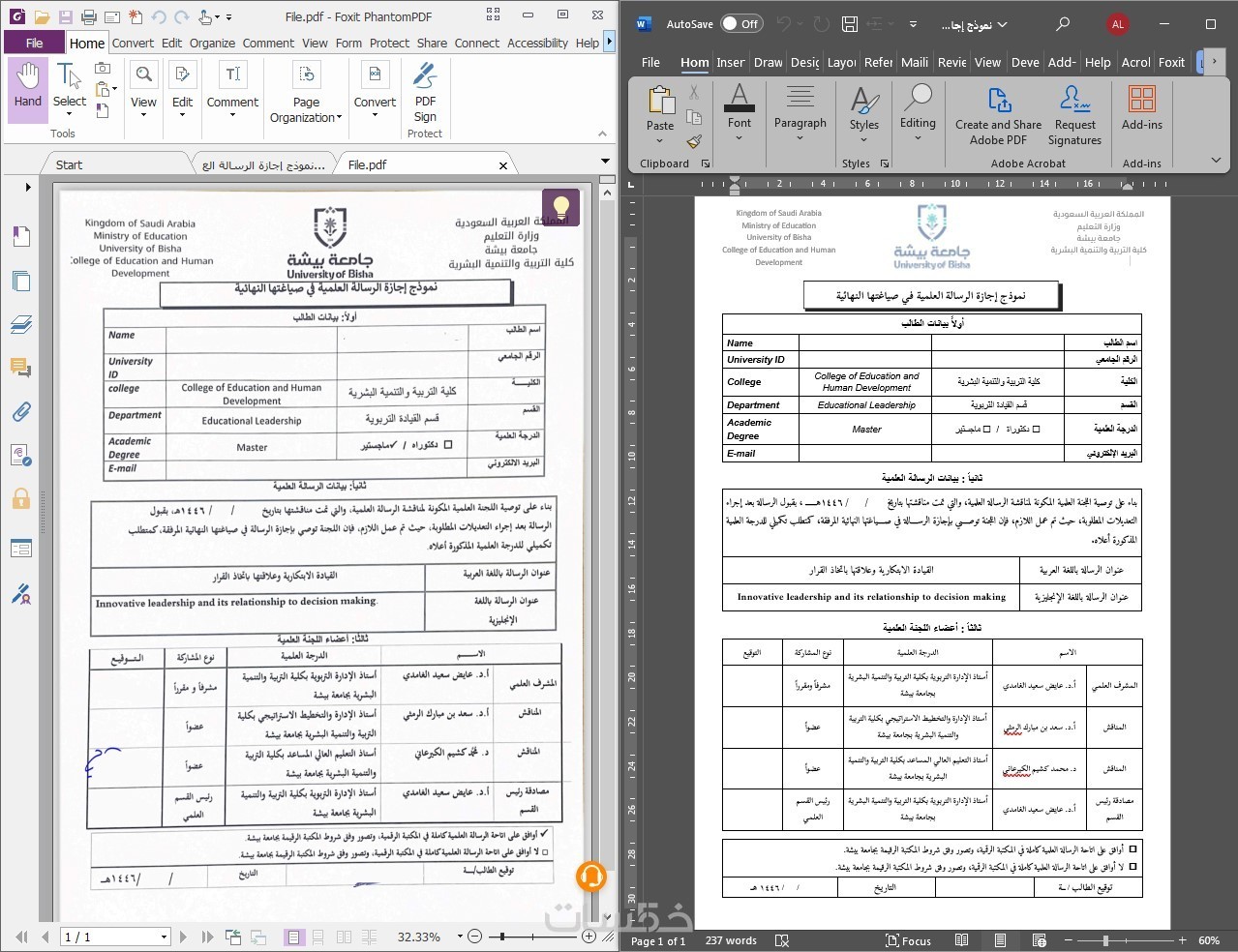The image size is (1238, 952).
Task: Expand Page Organization dropdown in Foxit
Action: pyautogui.click(x=339, y=118)
